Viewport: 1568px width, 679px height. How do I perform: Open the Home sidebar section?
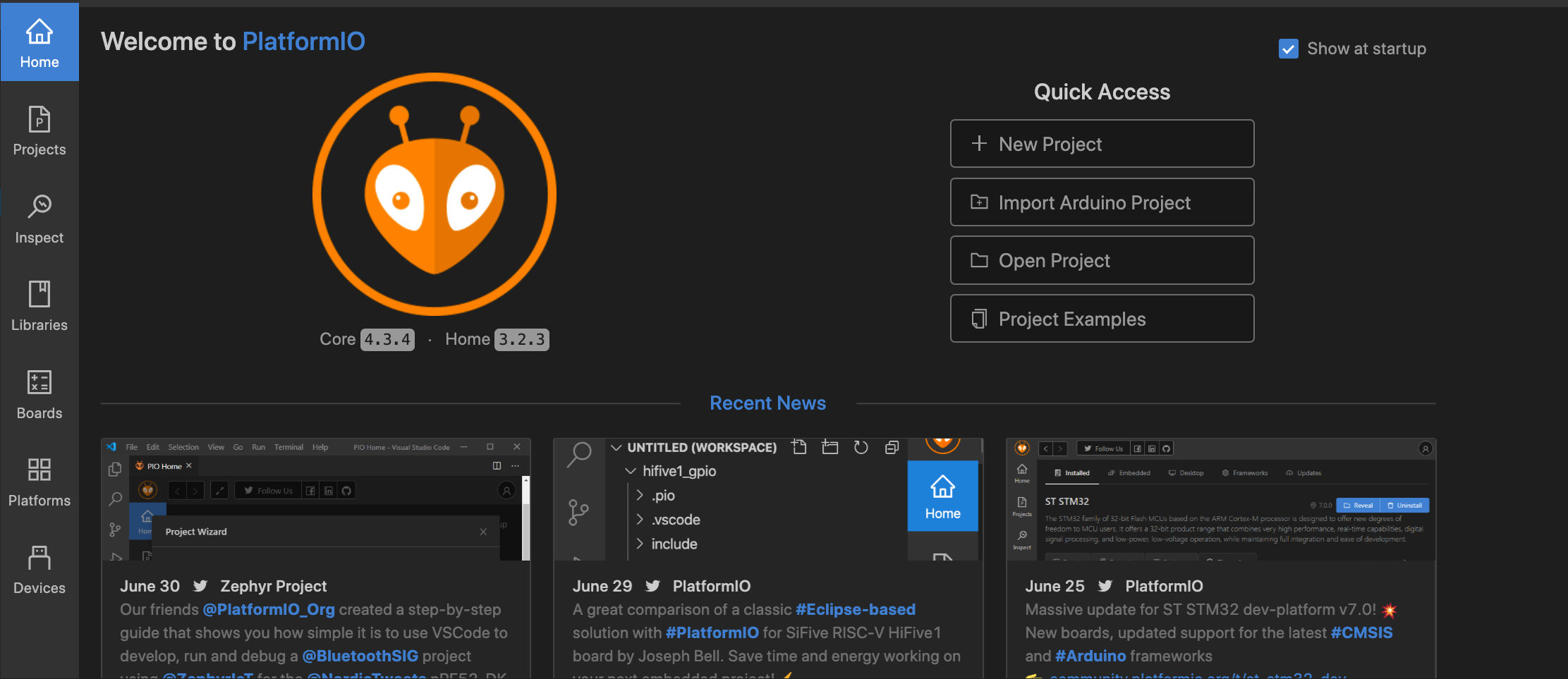point(39,42)
